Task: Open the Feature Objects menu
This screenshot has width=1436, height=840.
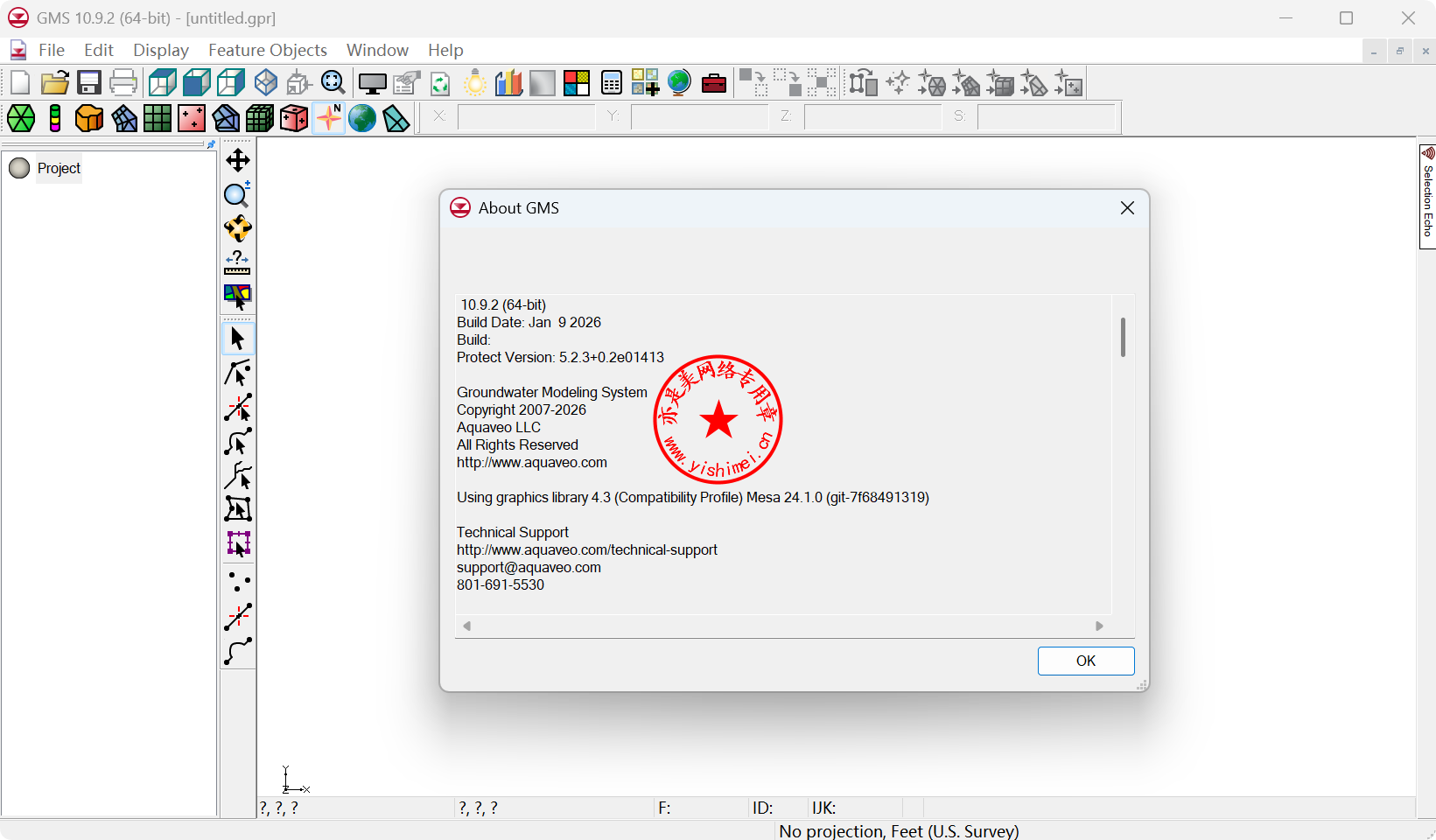Action: [267, 50]
